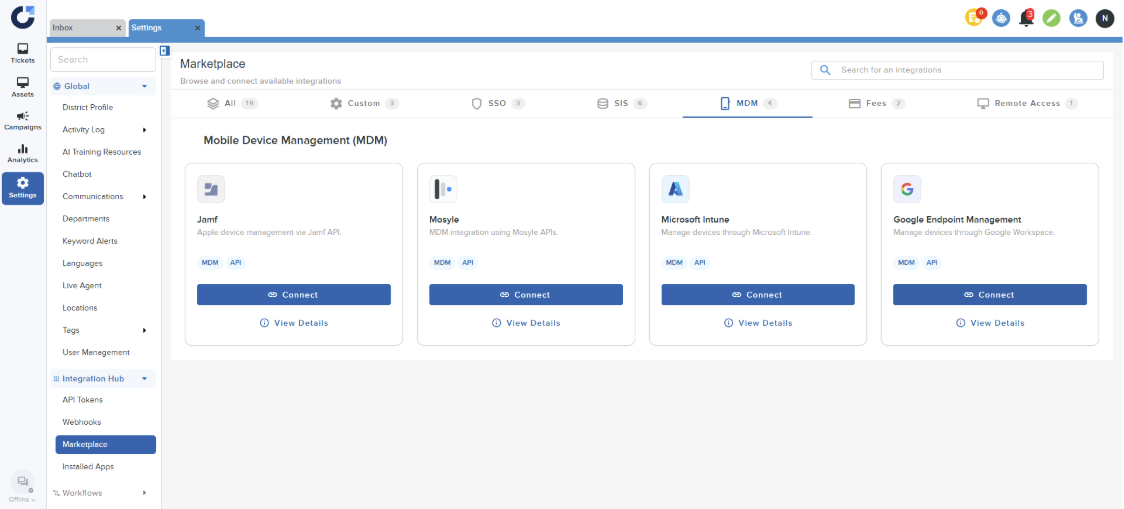Close the Inbox tab
Viewport: 1124px width, 509px height.
(118, 28)
